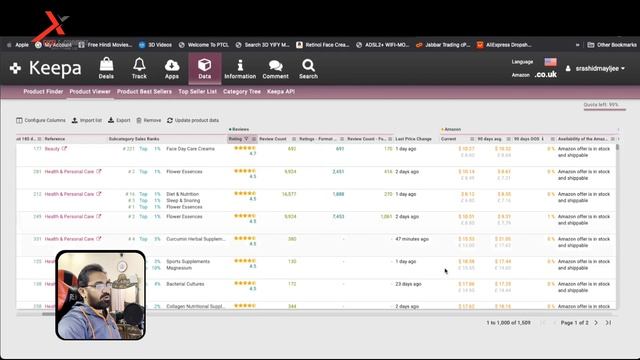Open the 3D Videos bookmark
This screenshot has height=360, width=640.
pos(156,45)
